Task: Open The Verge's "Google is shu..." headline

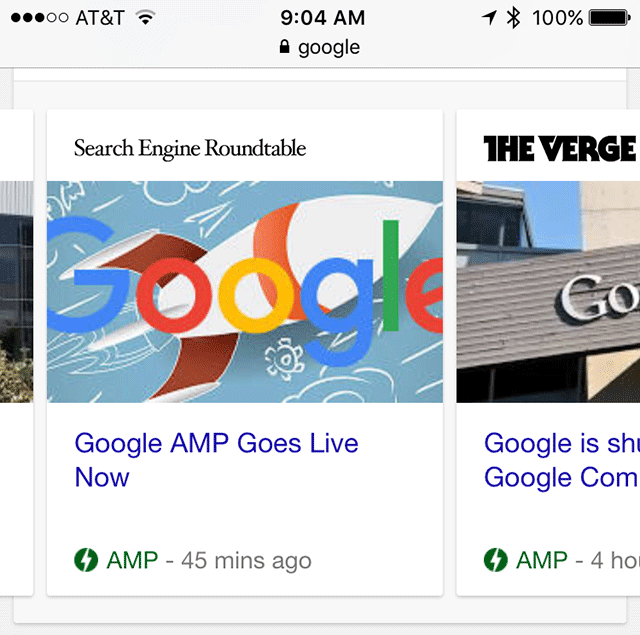Action: tap(561, 459)
